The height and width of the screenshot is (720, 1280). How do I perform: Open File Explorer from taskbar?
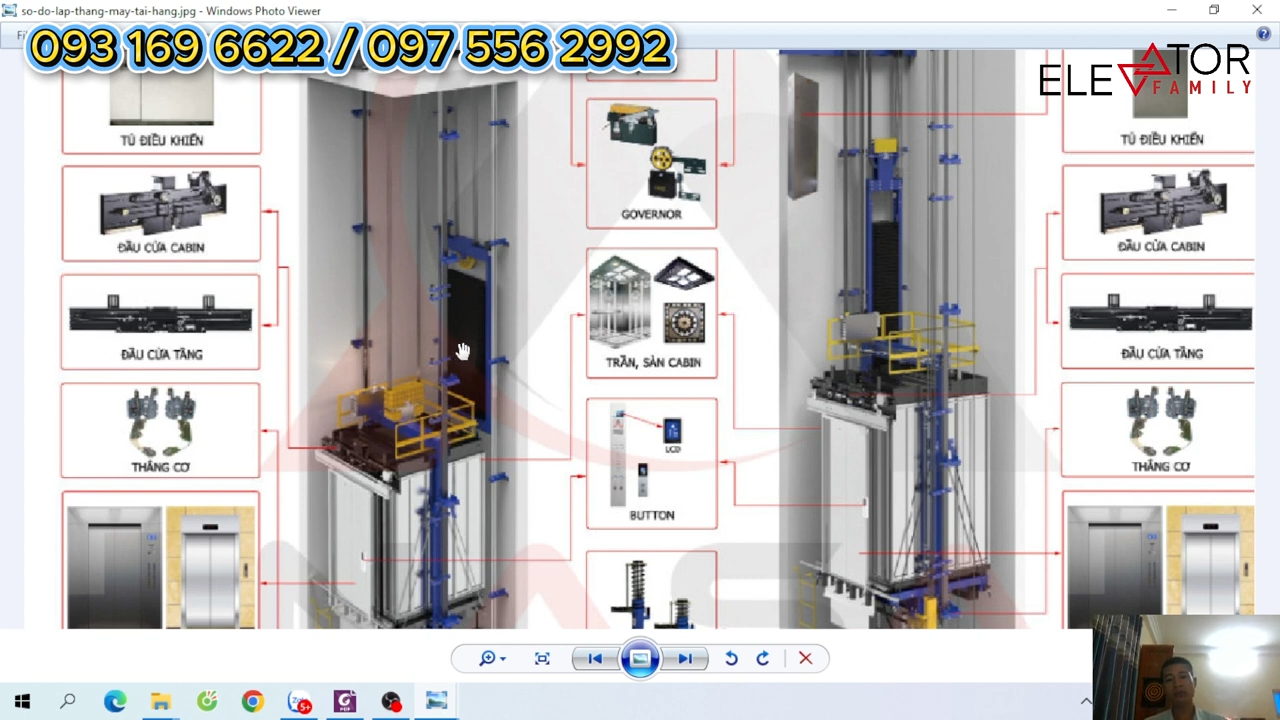pyautogui.click(x=160, y=701)
